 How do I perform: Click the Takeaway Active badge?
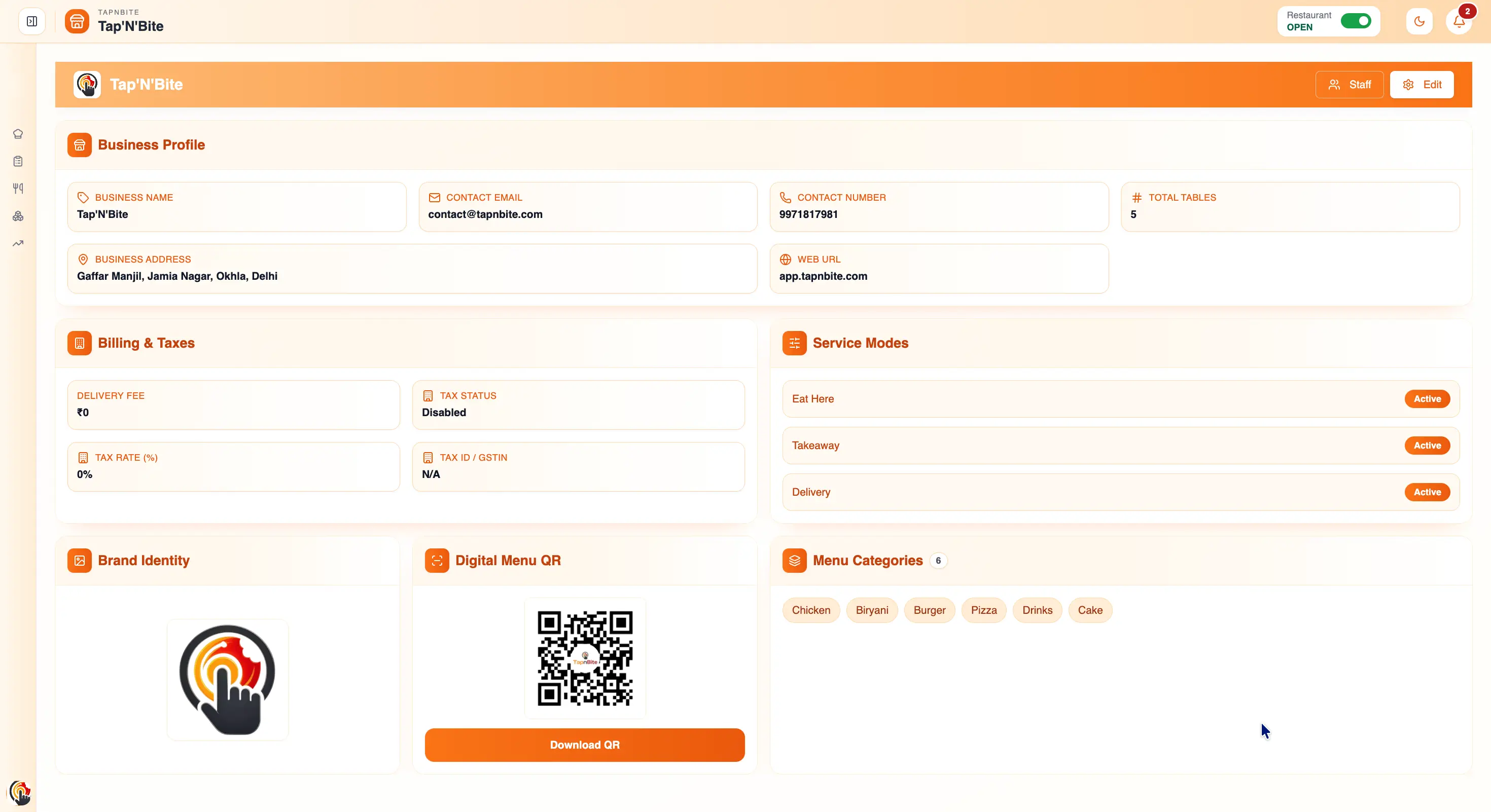[x=1427, y=446]
